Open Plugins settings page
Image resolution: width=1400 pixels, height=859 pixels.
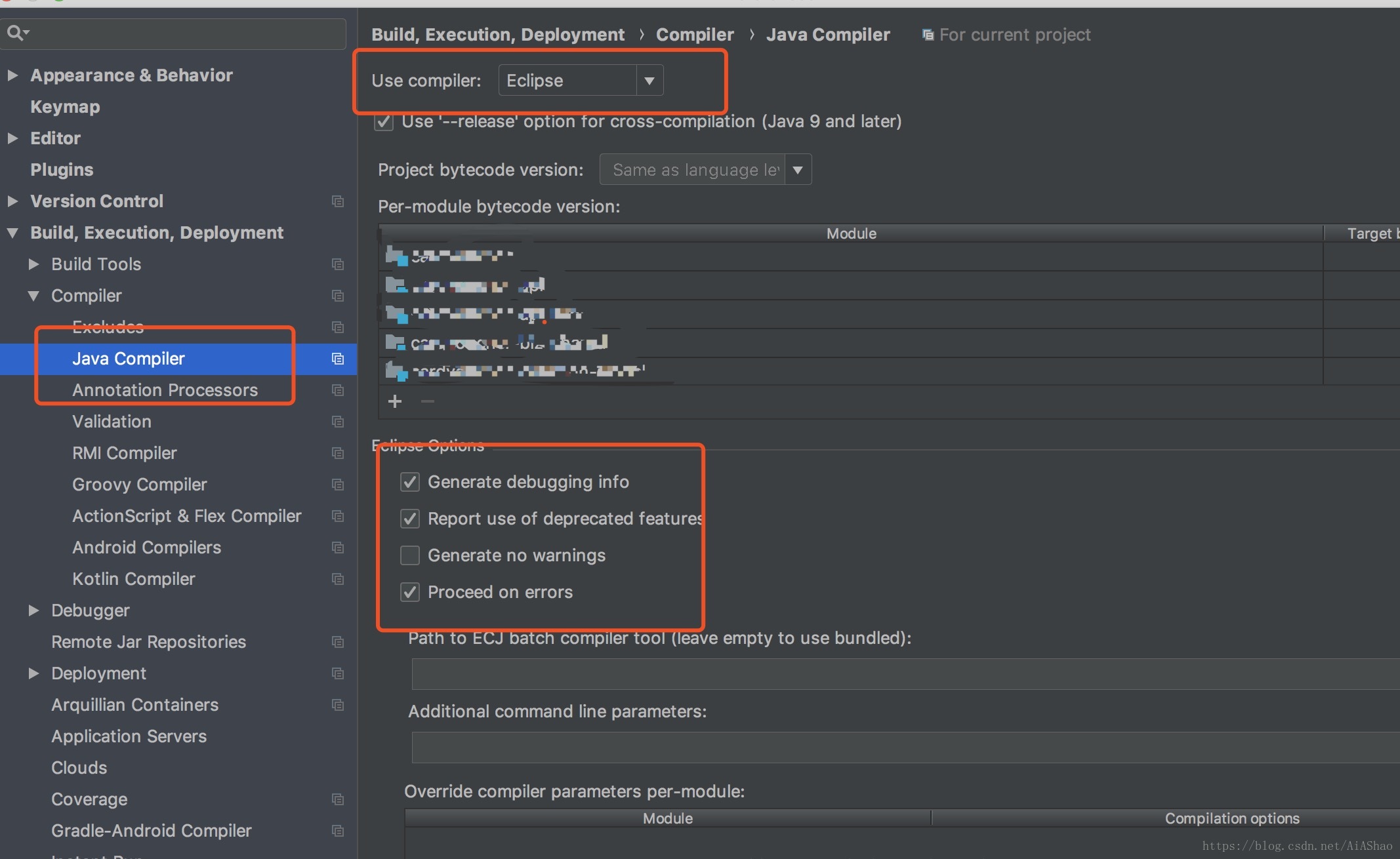click(x=62, y=170)
